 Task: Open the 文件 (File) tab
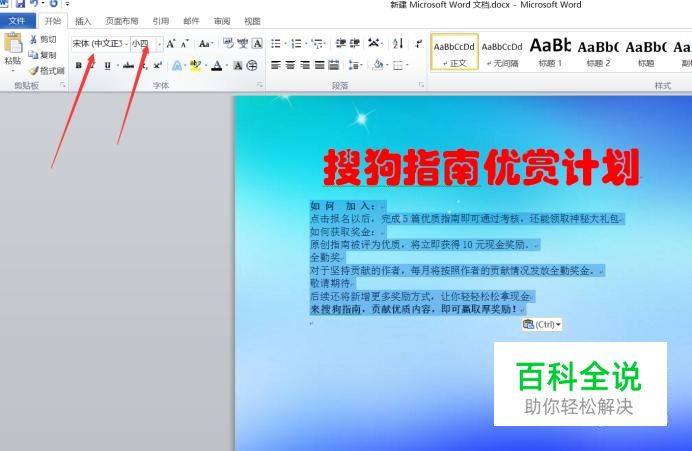coord(17,21)
